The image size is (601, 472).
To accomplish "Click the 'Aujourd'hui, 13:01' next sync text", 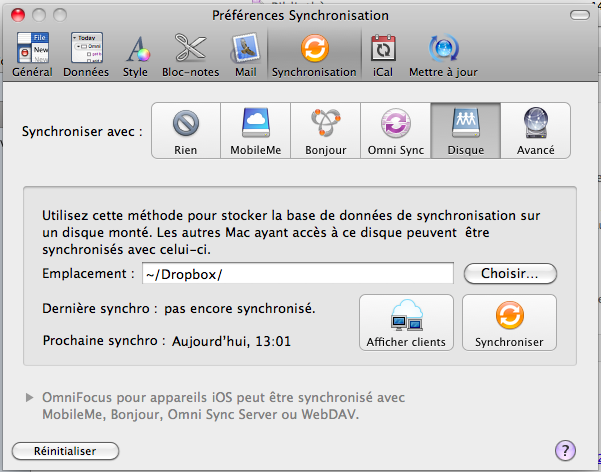I will pyautogui.click(x=232, y=341).
